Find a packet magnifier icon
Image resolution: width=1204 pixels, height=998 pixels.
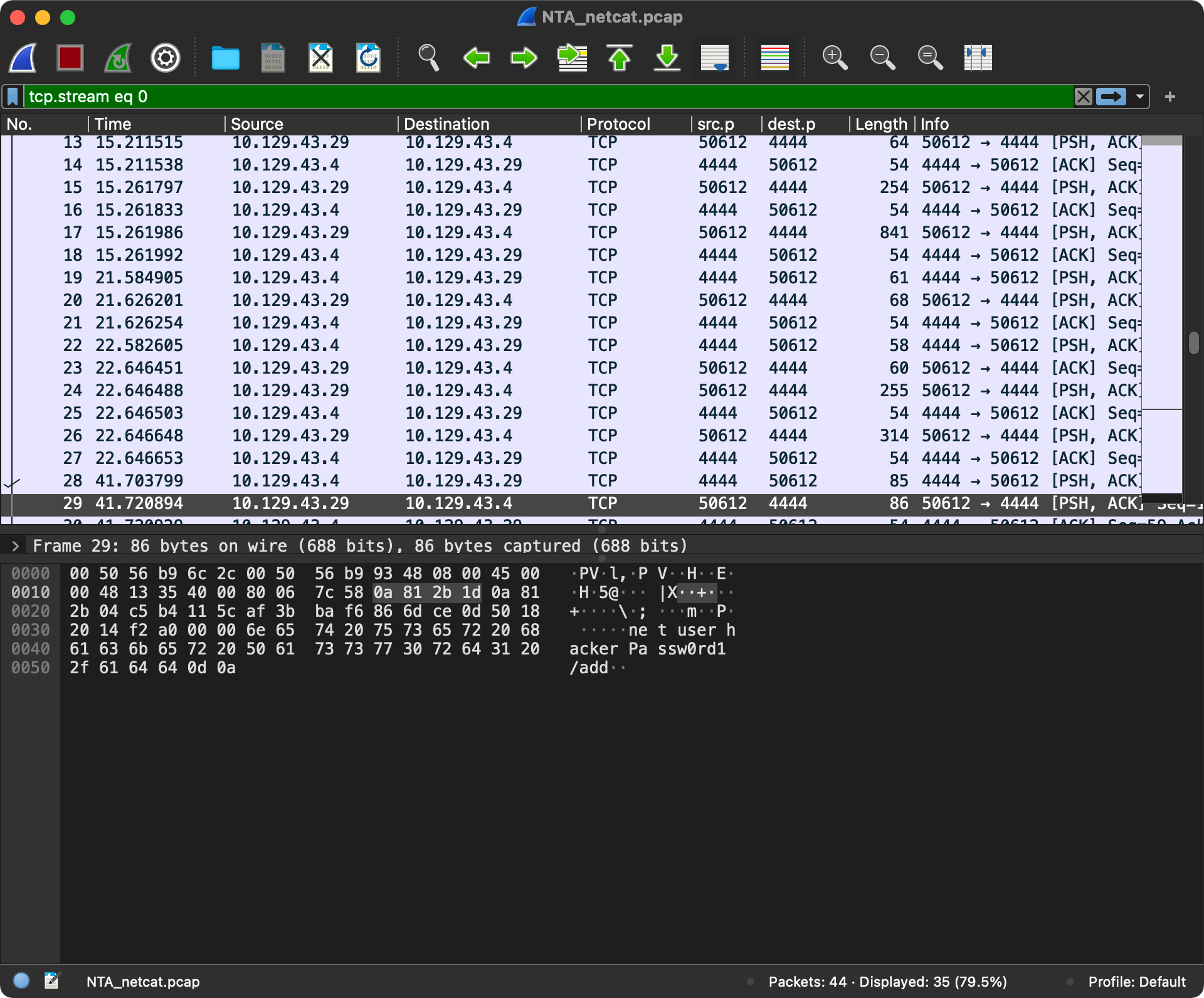pyautogui.click(x=428, y=58)
